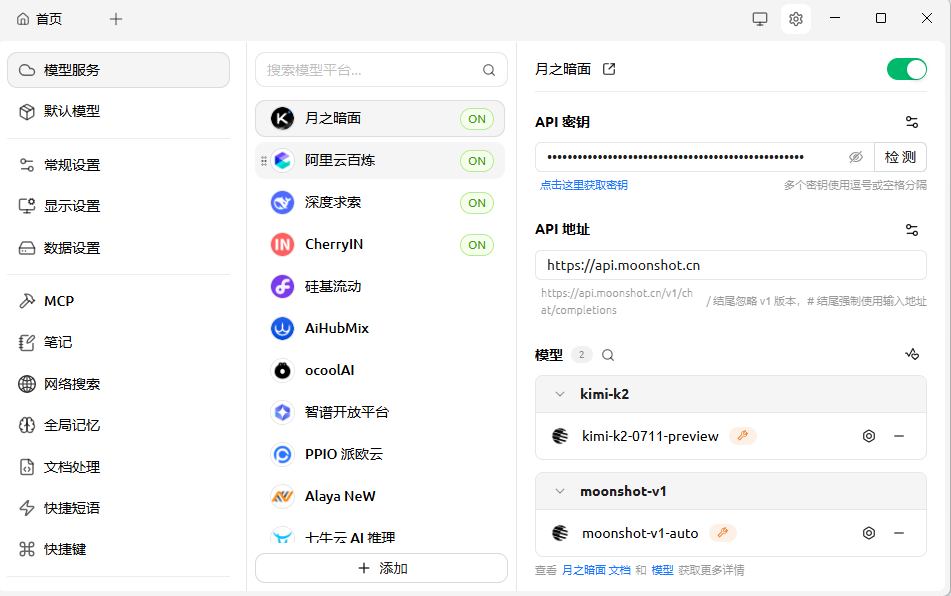
Task: Select the CherryIN provider icon
Action: click(282, 244)
